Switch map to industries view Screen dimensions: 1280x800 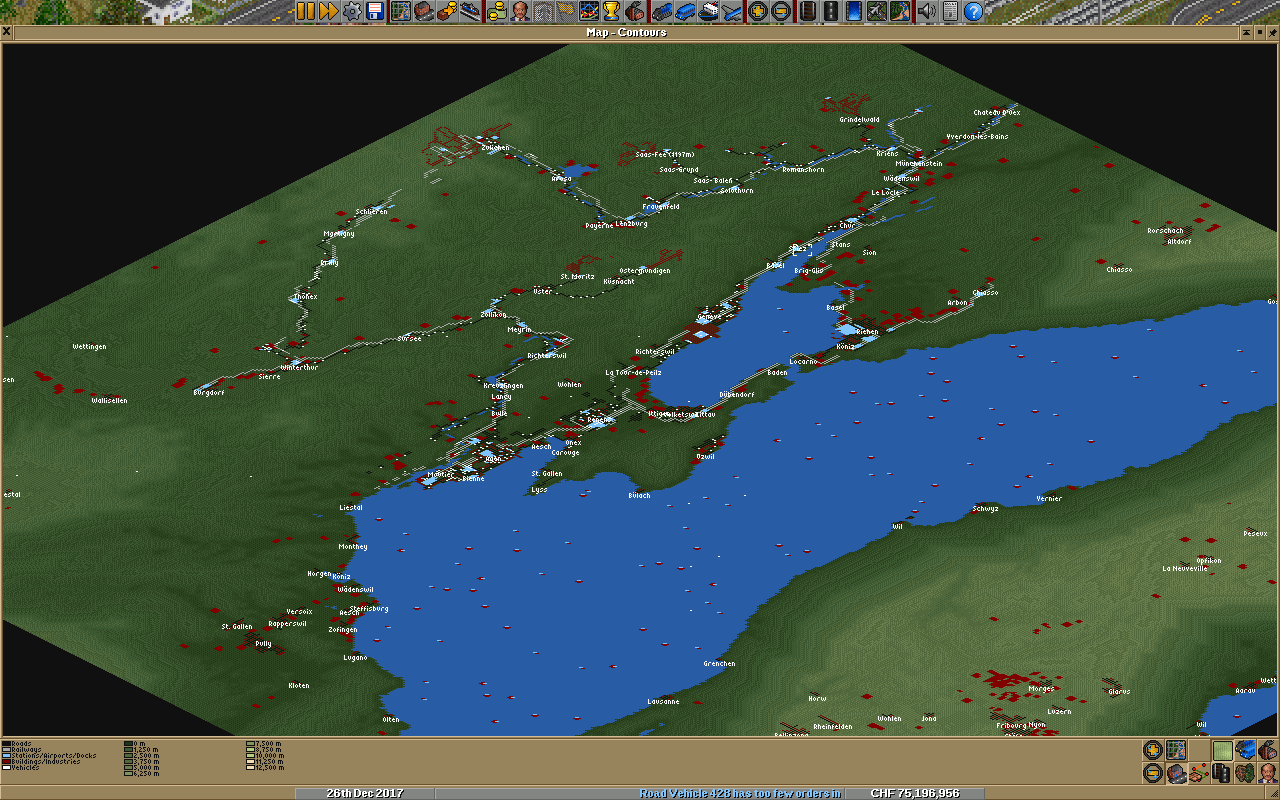(x=1268, y=750)
